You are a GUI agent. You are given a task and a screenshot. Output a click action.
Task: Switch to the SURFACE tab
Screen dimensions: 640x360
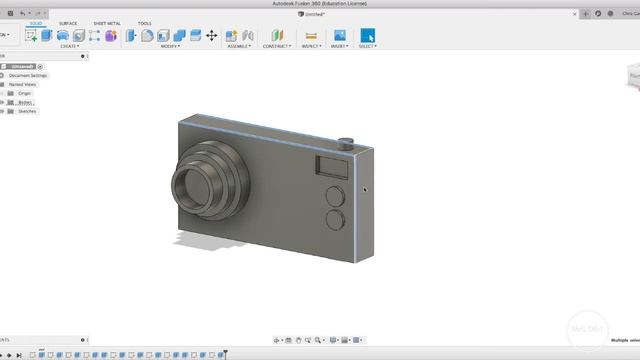[x=68, y=23]
